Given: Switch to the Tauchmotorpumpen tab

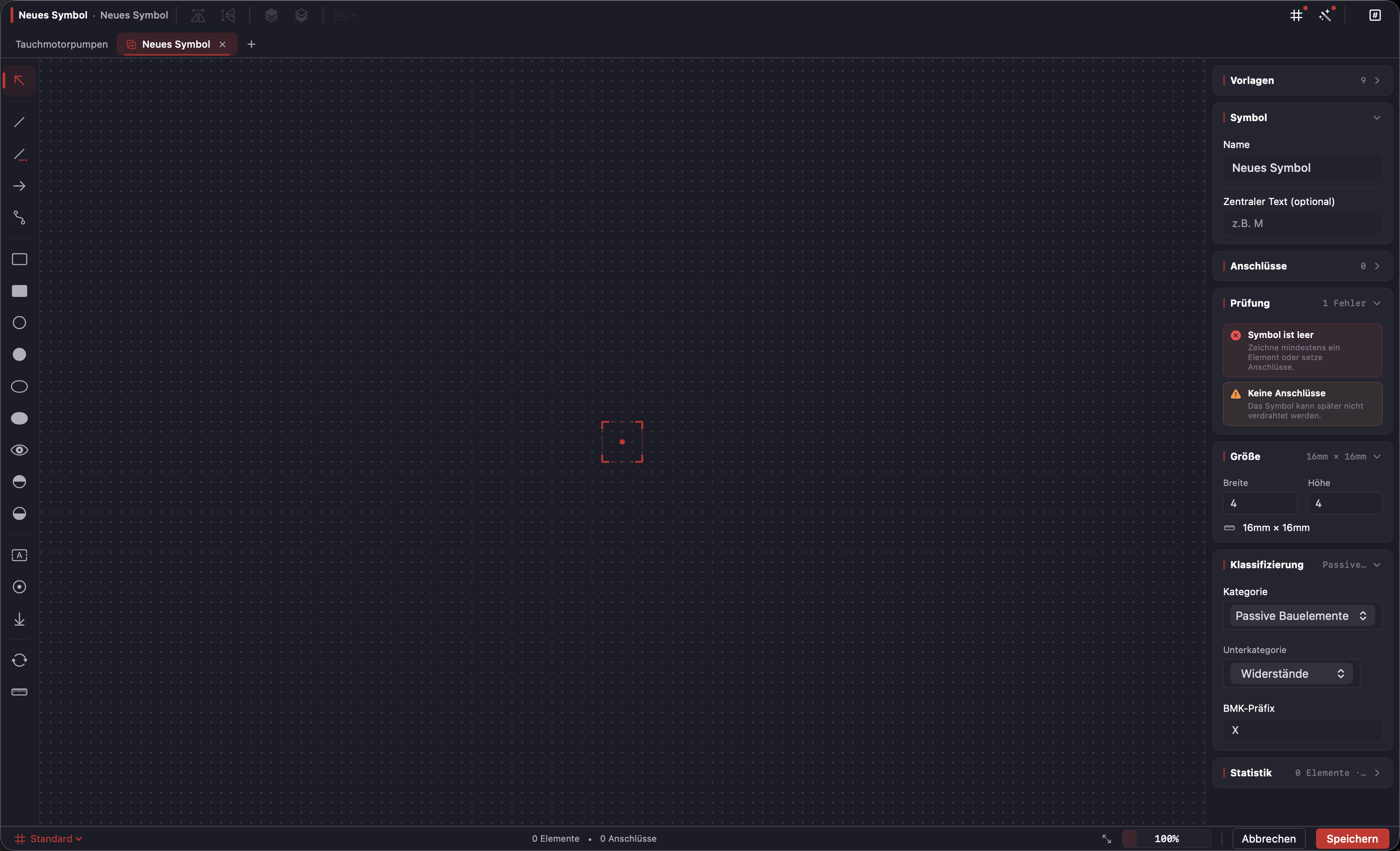Looking at the screenshot, I should pos(61,44).
